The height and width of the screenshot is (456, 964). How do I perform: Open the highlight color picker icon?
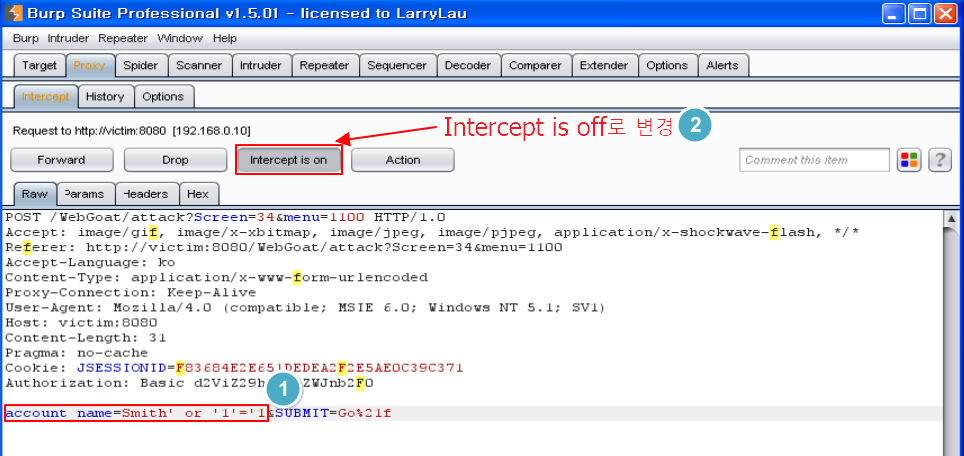909,160
